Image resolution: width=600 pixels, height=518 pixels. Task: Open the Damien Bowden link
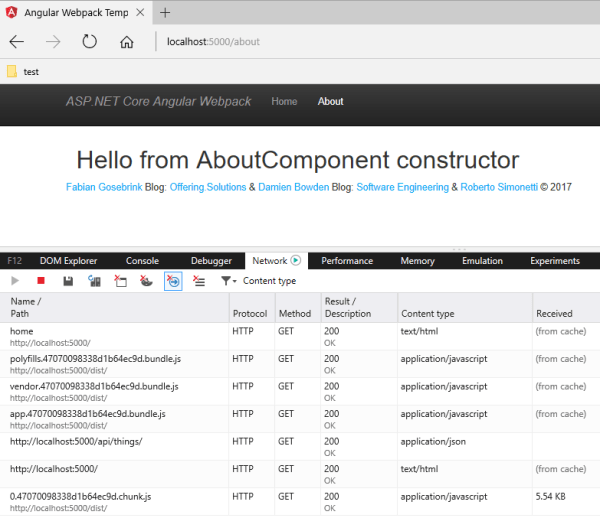pos(293,187)
